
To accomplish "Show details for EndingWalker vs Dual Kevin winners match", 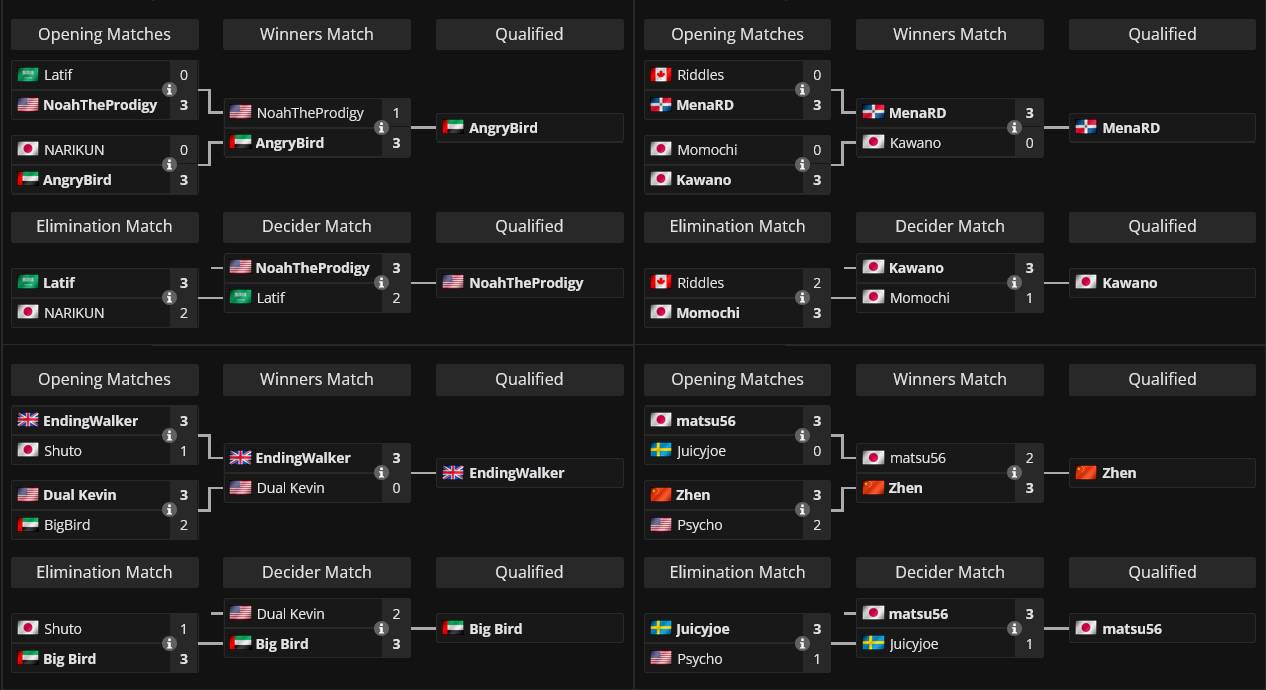I will [x=381, y=473].
